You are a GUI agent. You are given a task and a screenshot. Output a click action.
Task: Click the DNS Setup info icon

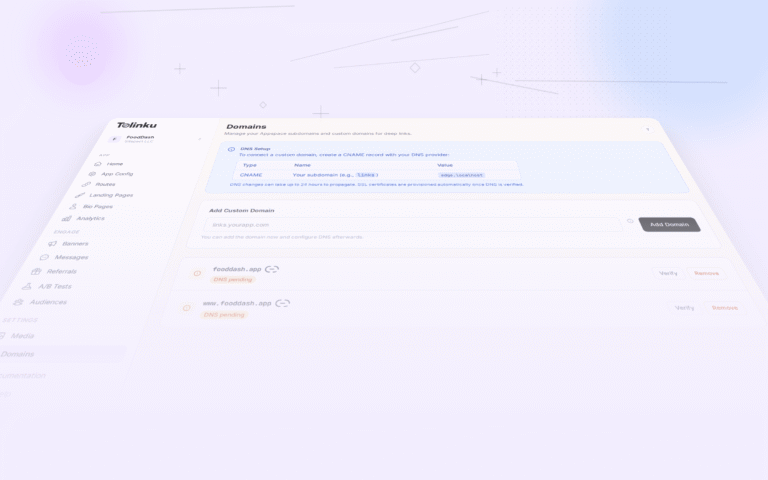click(x=231, y=149)
